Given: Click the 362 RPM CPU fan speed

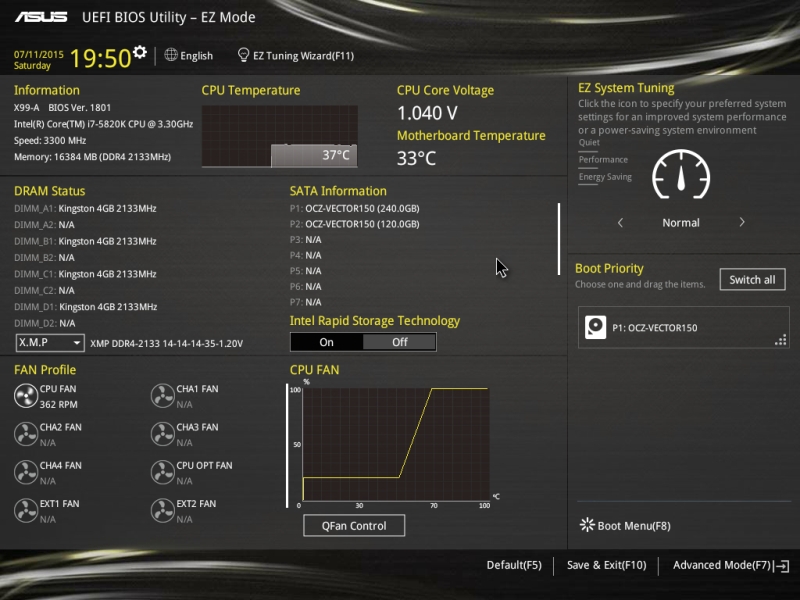Looking at the screenshot, I should 59,405.
